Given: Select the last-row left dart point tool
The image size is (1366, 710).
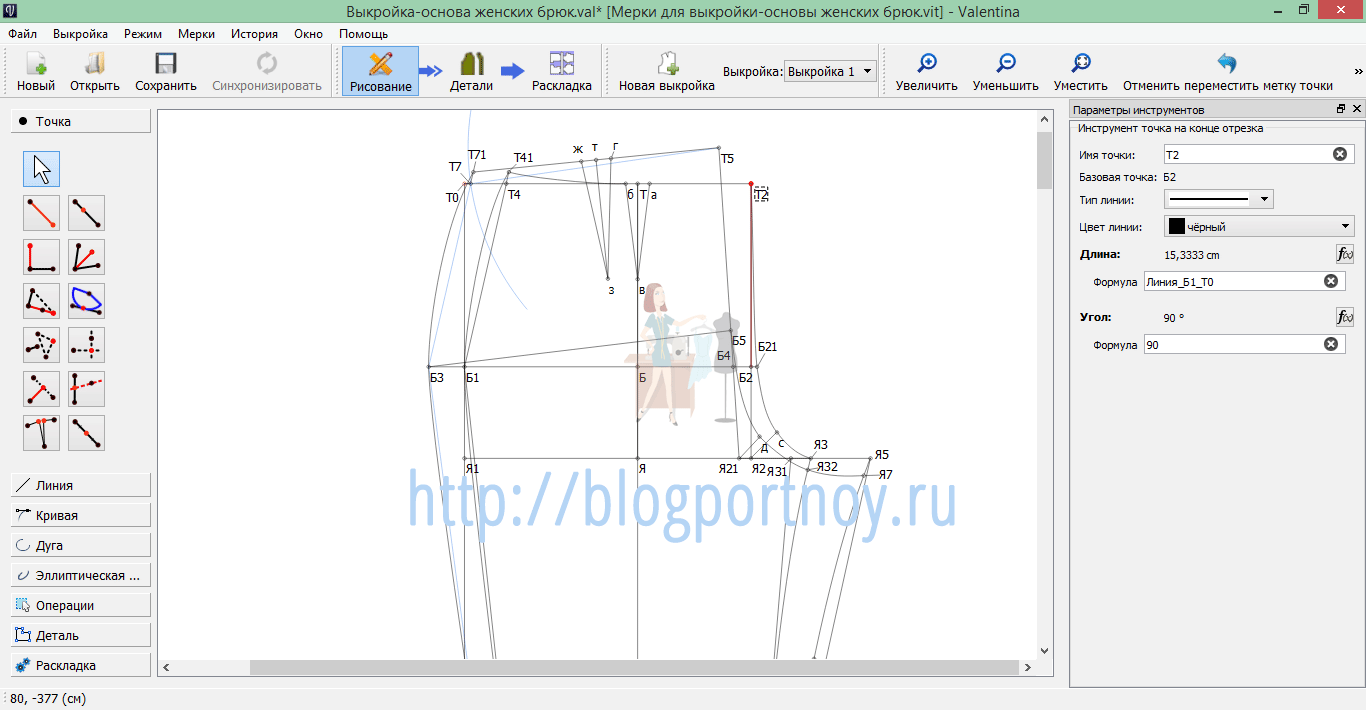Looking at the screenshot, I should click(41, 433).
